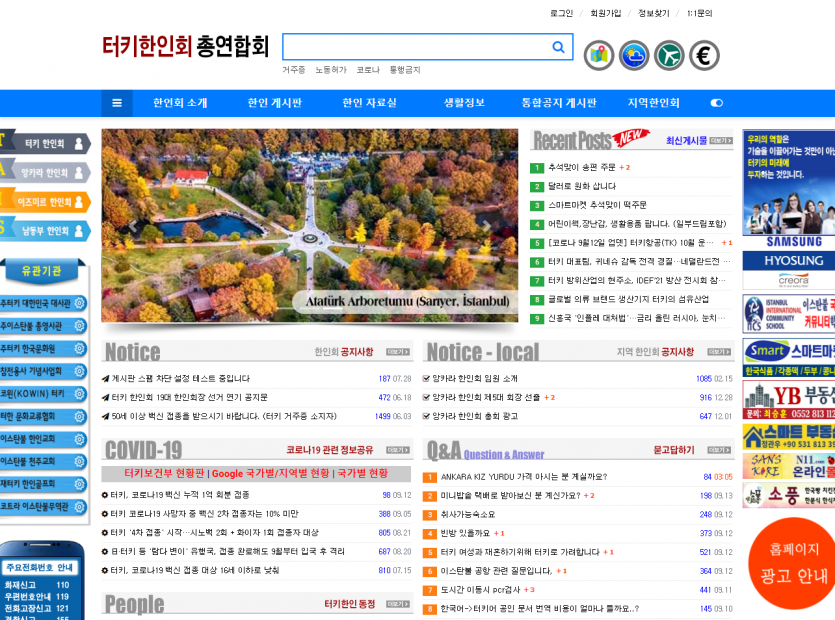Viewport: 835px width, 620px height.
Task: Open the hamburger menu on the navigation bar
Action: pos(117,102)
